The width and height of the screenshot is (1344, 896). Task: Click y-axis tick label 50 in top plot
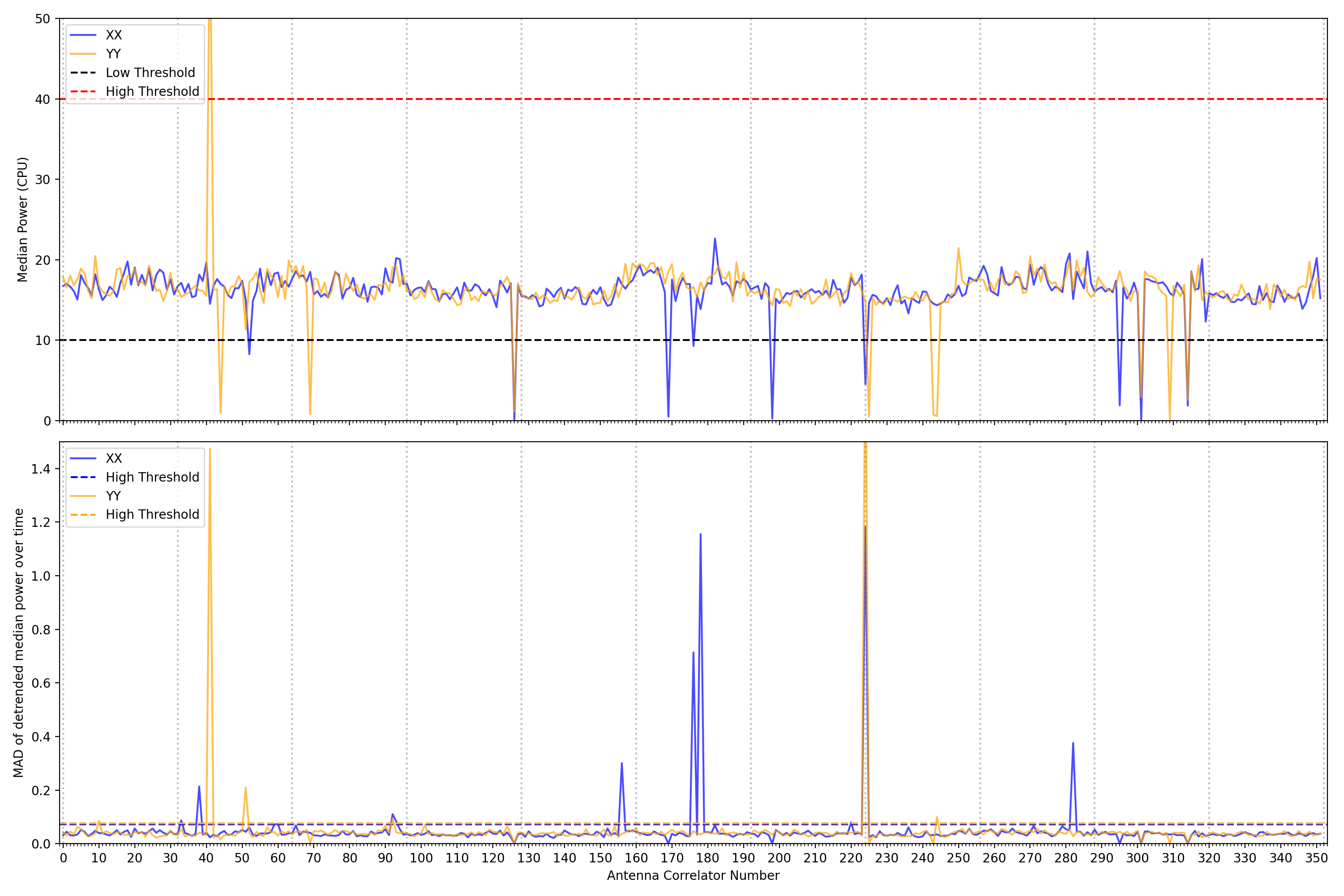click(x=42, y=19)
